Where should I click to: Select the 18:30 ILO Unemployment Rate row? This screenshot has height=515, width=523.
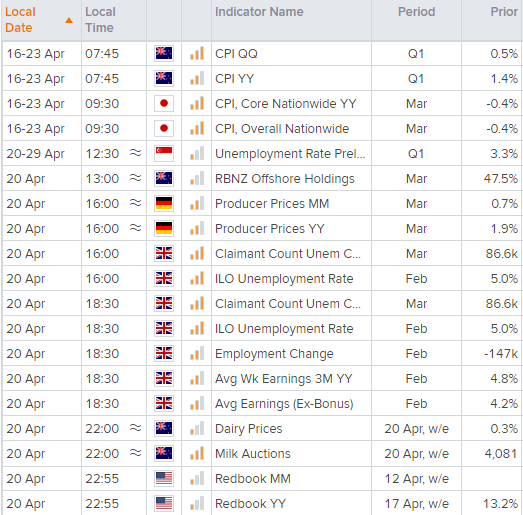[262, 329]
